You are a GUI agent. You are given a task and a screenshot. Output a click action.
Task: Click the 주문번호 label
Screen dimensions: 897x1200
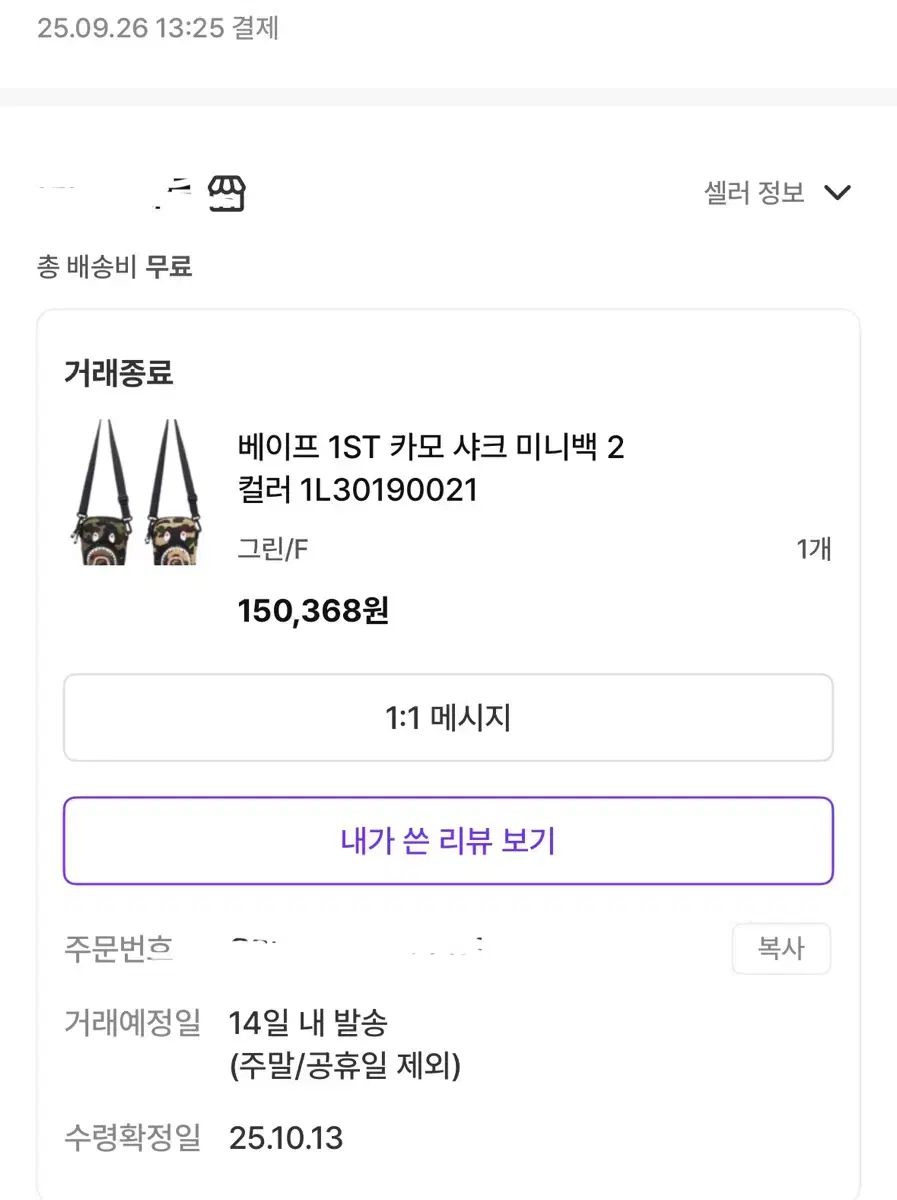pyautogui.click(x=118, y=948)
